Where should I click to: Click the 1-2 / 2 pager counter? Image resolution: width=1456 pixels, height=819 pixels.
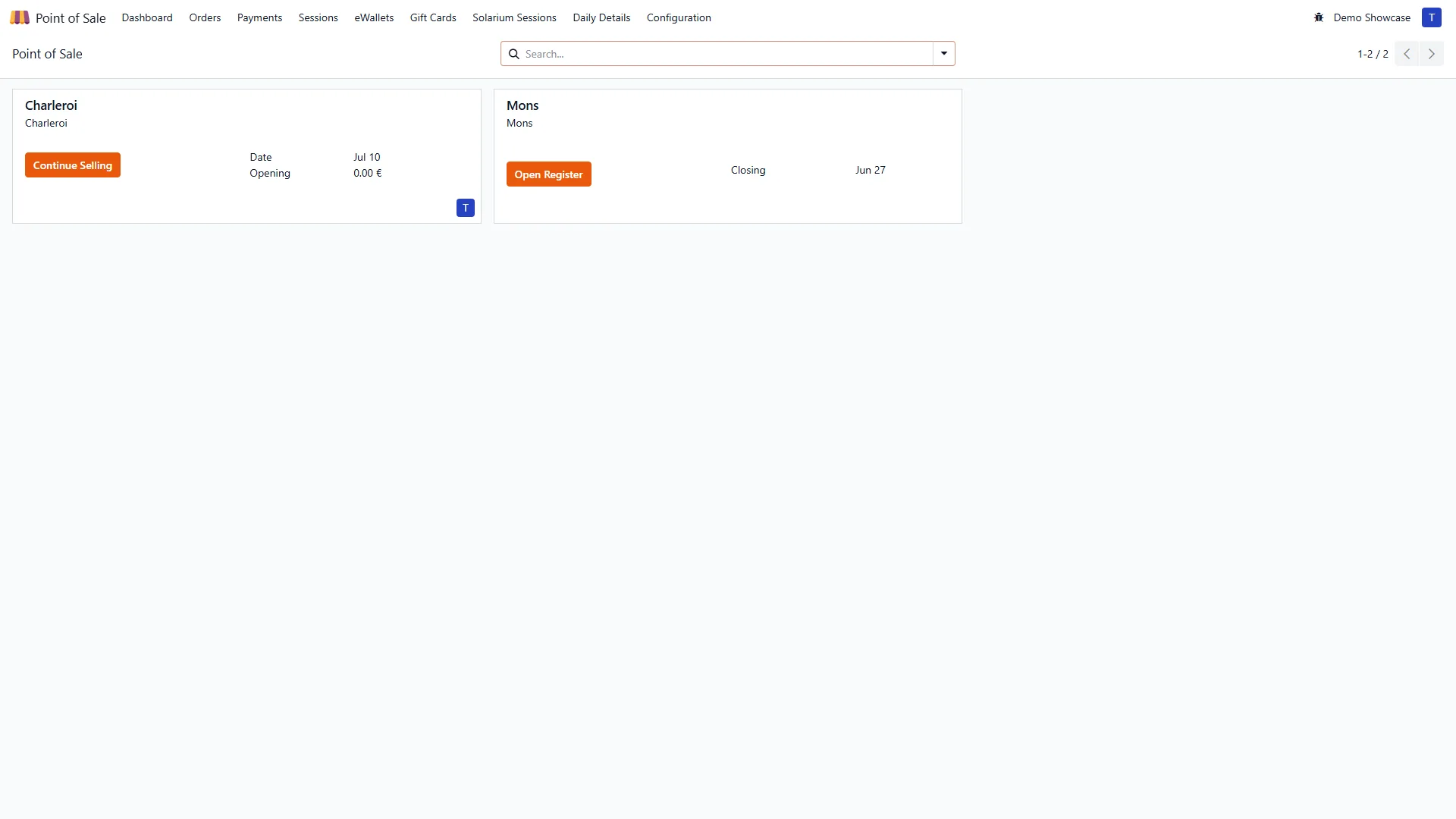pyautogui.click(x=1373, y=54)
